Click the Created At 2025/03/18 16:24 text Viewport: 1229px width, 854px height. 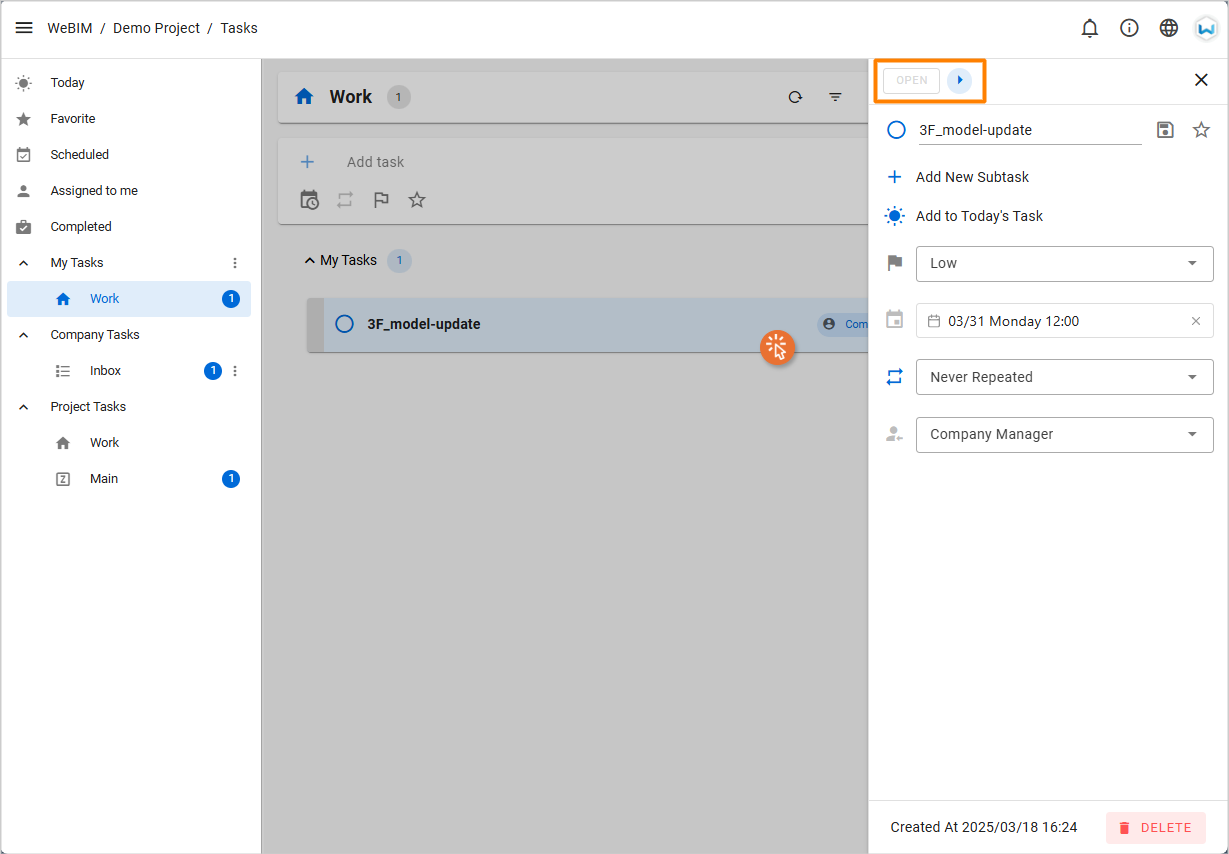(x=984, y=827)
